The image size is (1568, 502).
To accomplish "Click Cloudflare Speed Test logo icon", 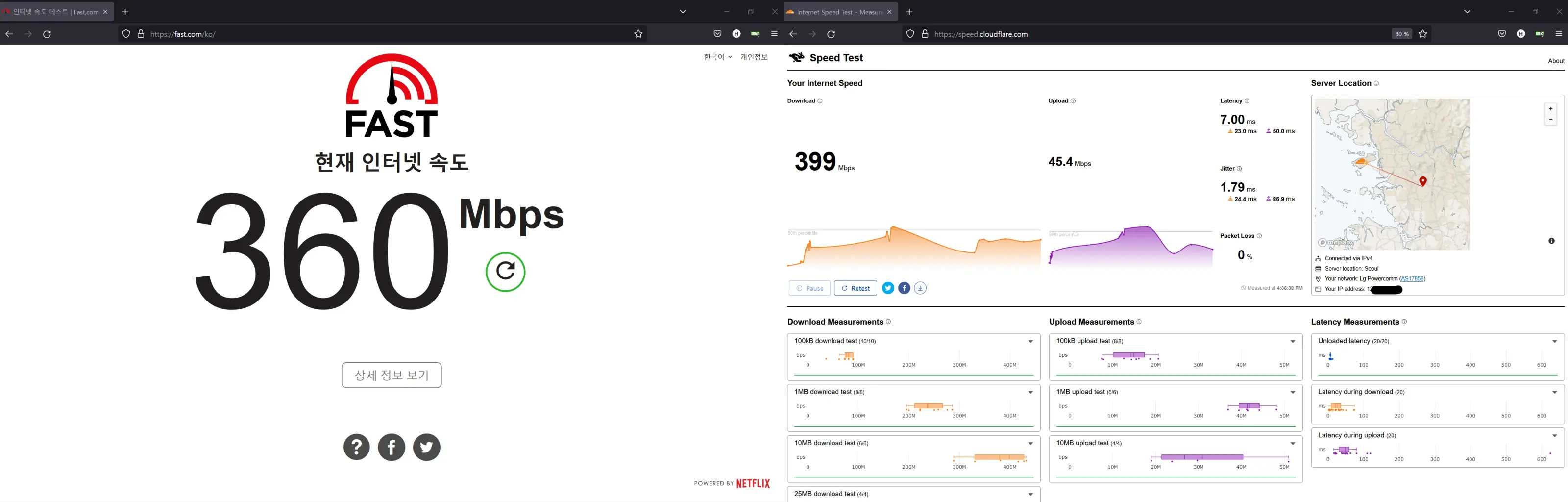I will coord(796,58).
